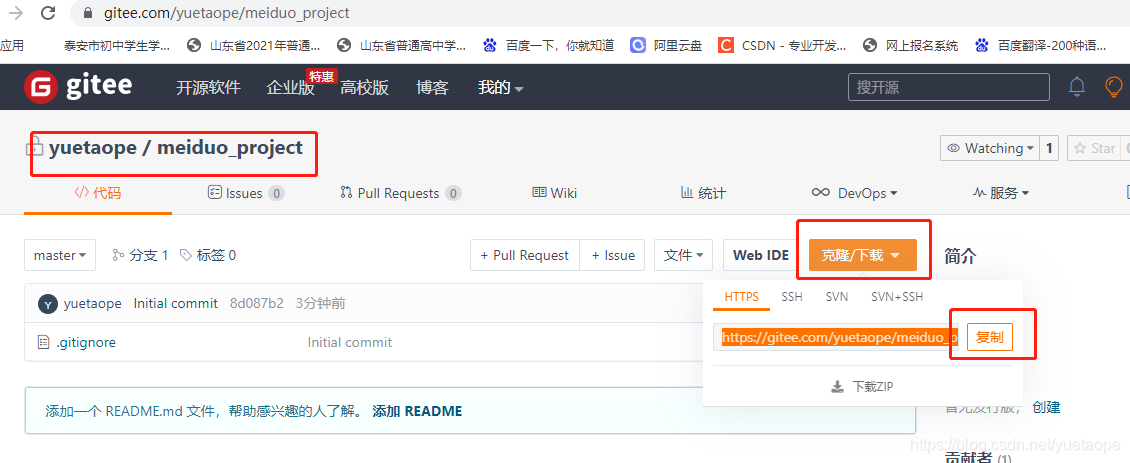Star the repository
The width and height of the screenshot is (1130, 463).
pyautogui.click(x=1094, y=148)
